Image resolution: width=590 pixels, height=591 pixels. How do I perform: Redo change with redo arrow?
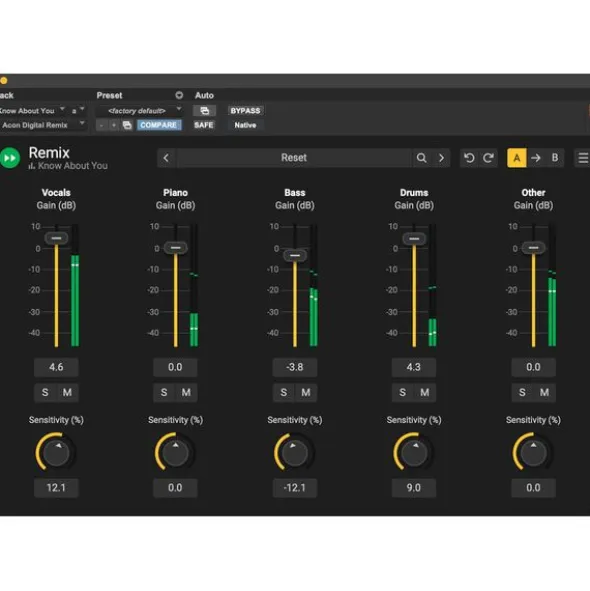489,158
